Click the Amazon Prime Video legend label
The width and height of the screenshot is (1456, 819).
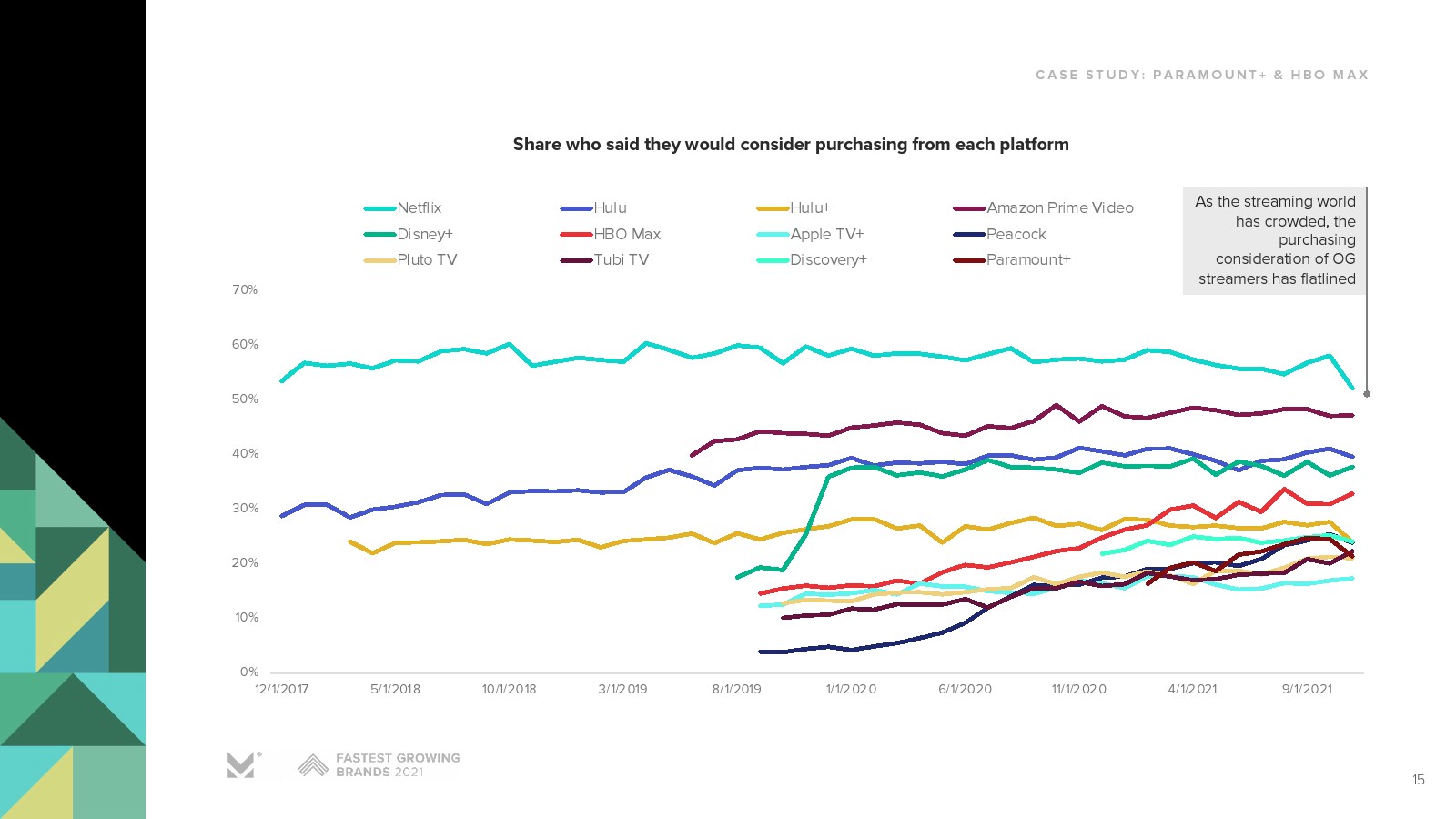[x=1060, y=208]
